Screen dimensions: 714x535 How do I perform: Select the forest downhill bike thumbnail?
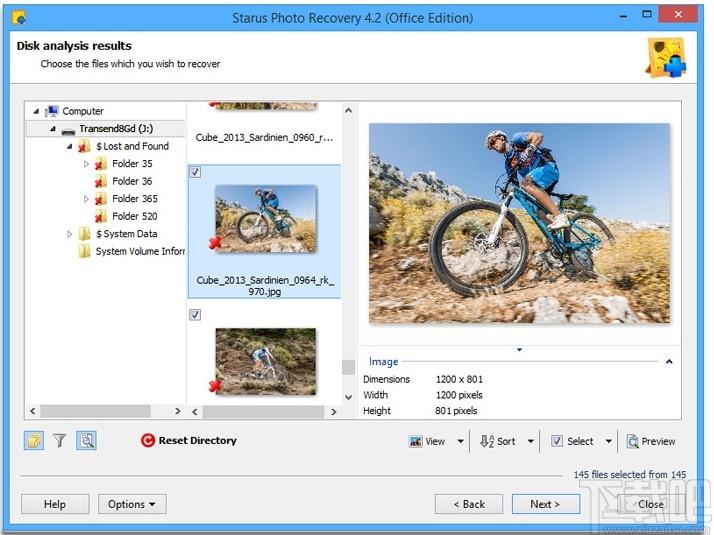(265, 362)
